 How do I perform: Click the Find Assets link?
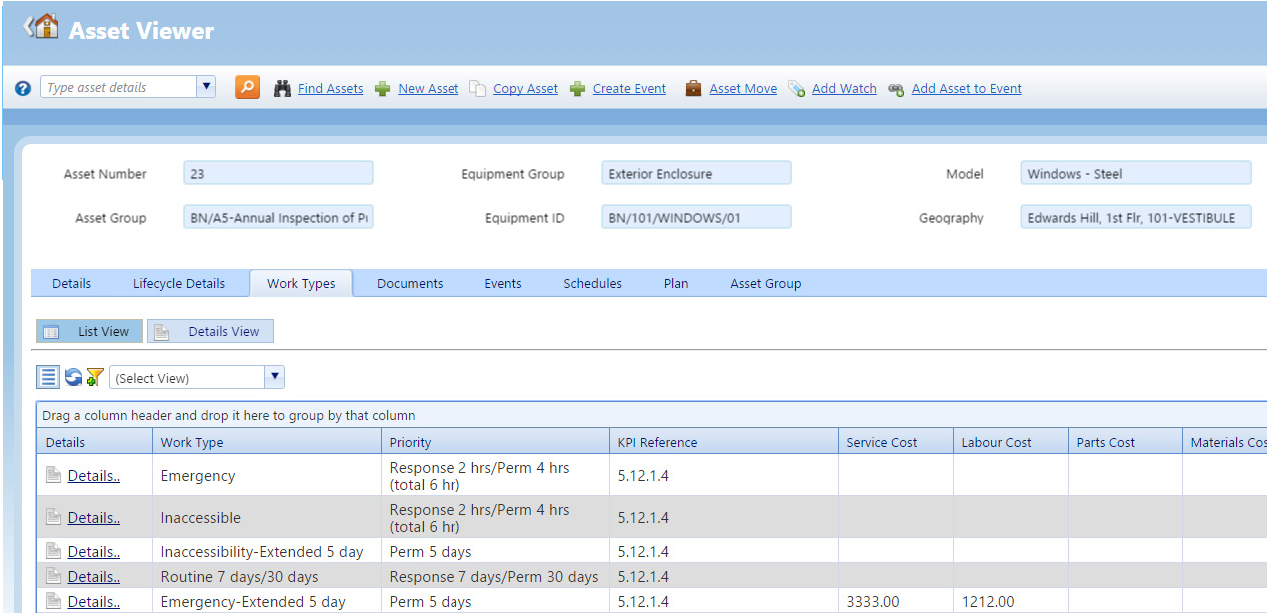tap(331, 88)
